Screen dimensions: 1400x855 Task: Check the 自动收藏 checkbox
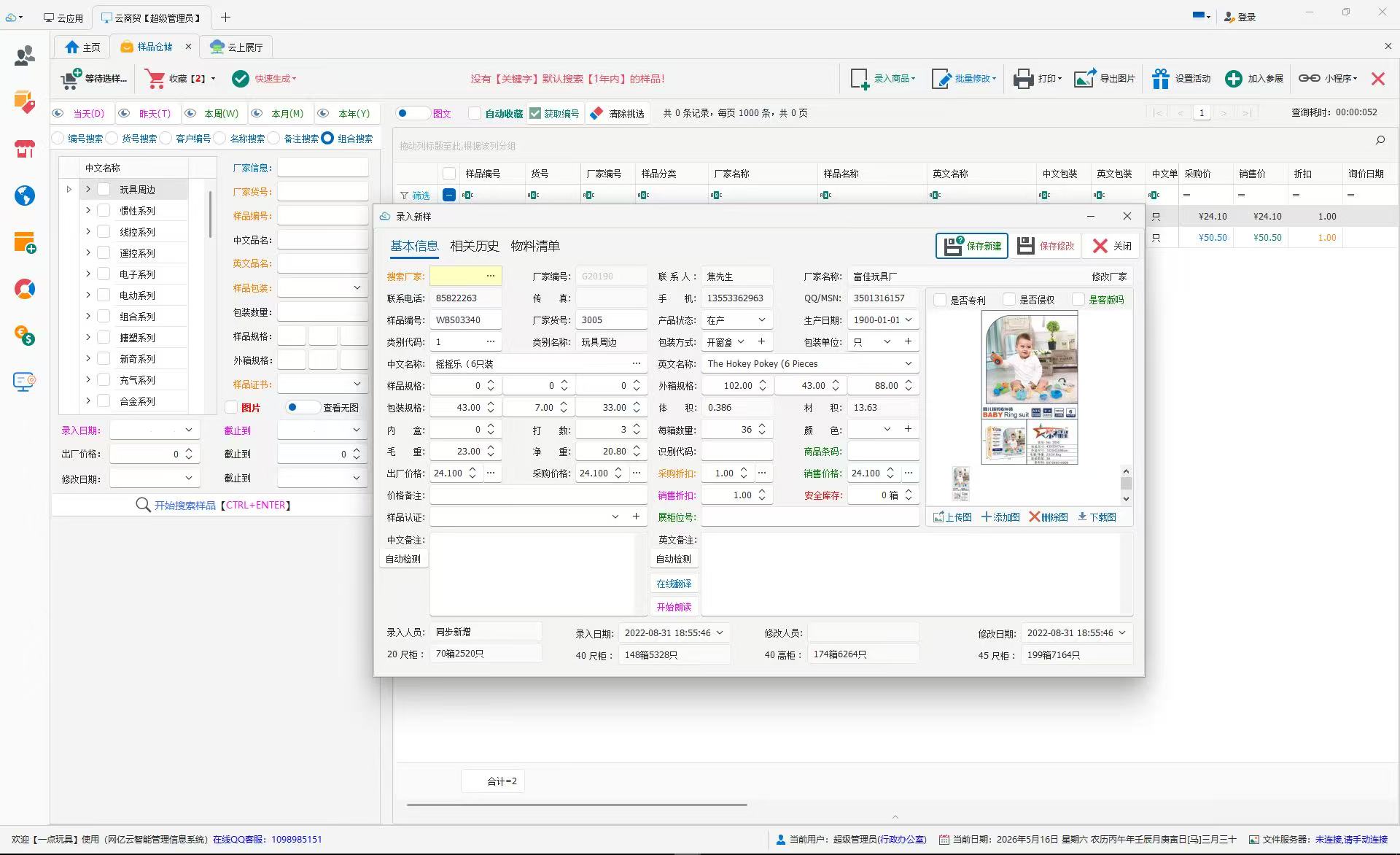[475, 113]
